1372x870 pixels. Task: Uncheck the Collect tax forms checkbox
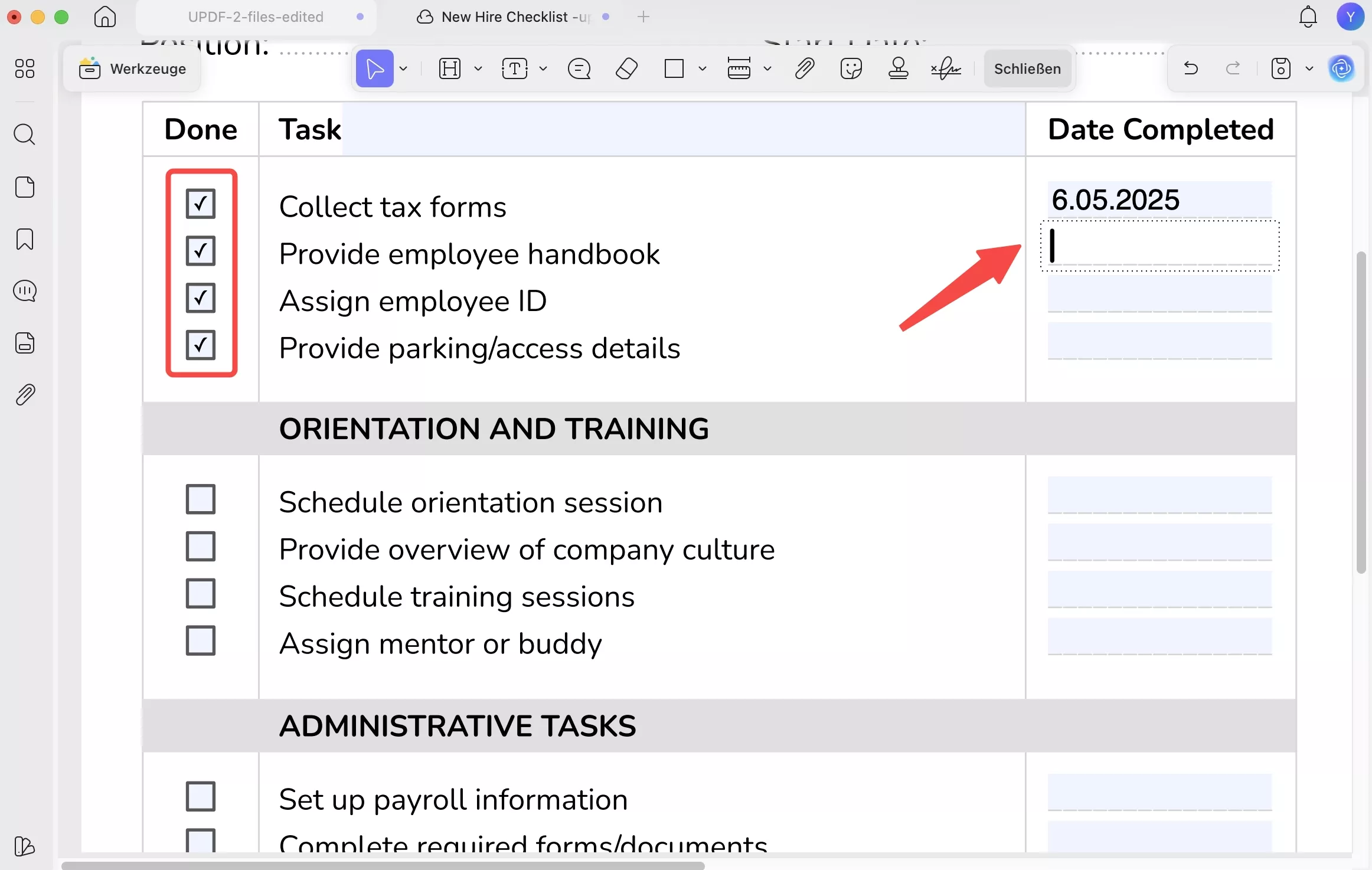pyautogui.click(x=201, y=204)
